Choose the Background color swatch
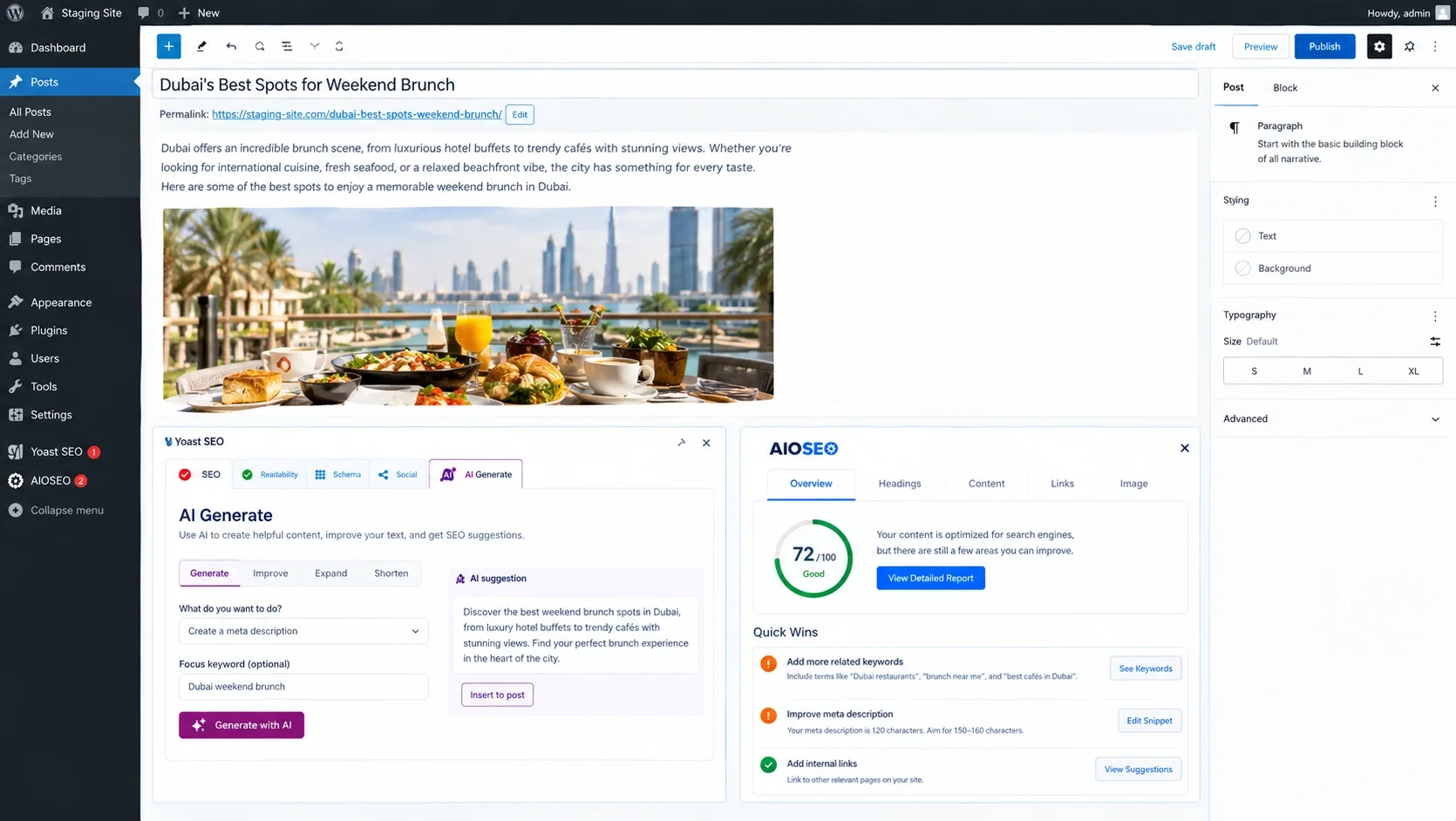The width and height of the screenshot is (1456, 821). [x=1243, y=268]
